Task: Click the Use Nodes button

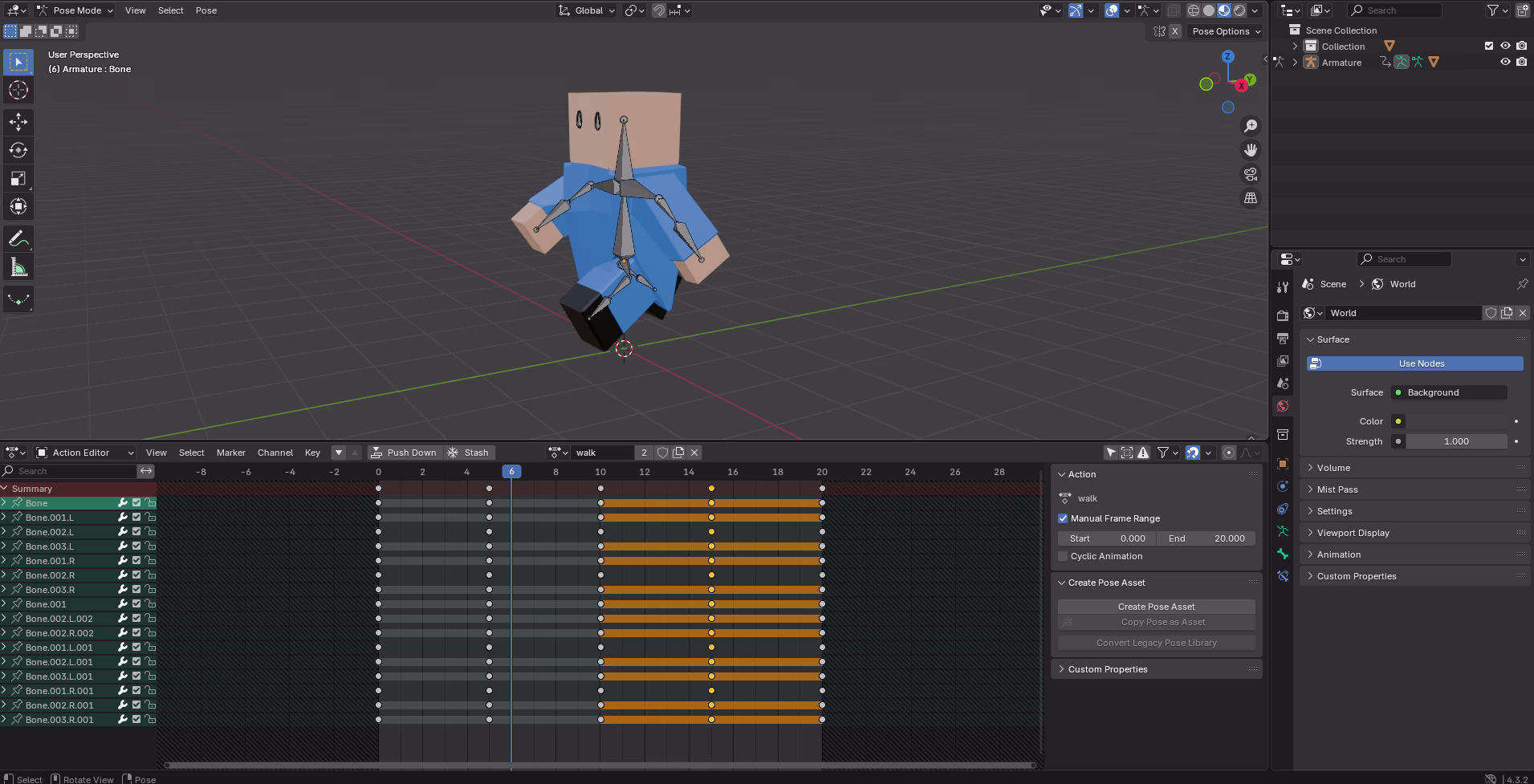Action: click(x=1414, y=364)
